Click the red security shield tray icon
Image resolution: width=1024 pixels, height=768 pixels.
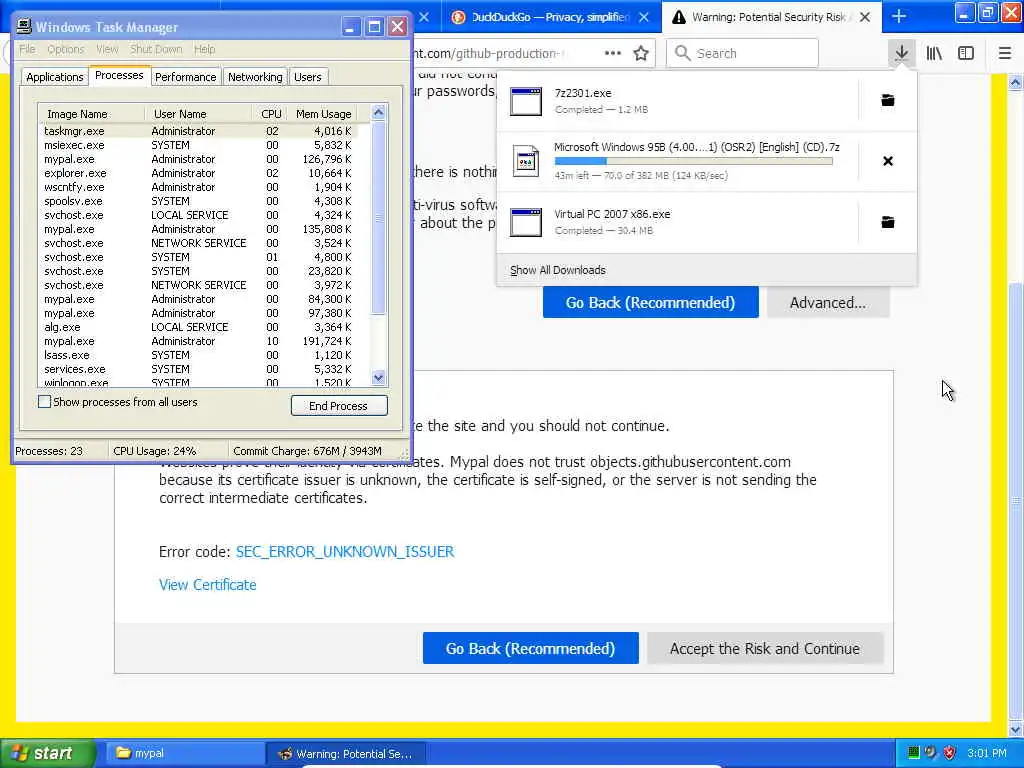950,753
